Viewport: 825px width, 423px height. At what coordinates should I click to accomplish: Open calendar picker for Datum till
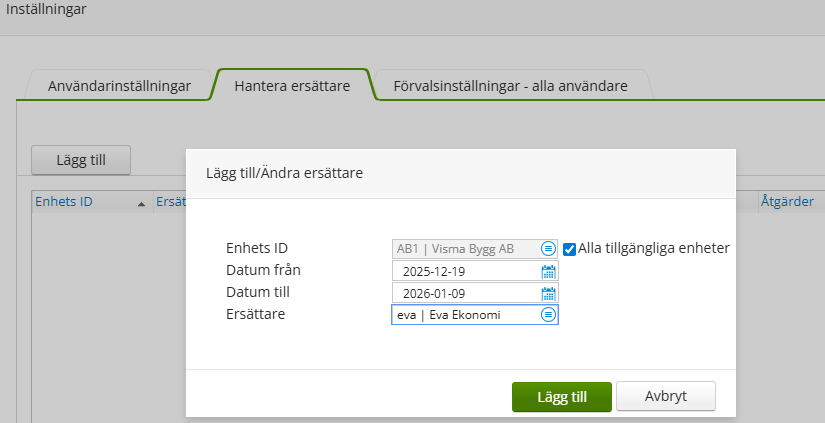click(x=548, y=294)
